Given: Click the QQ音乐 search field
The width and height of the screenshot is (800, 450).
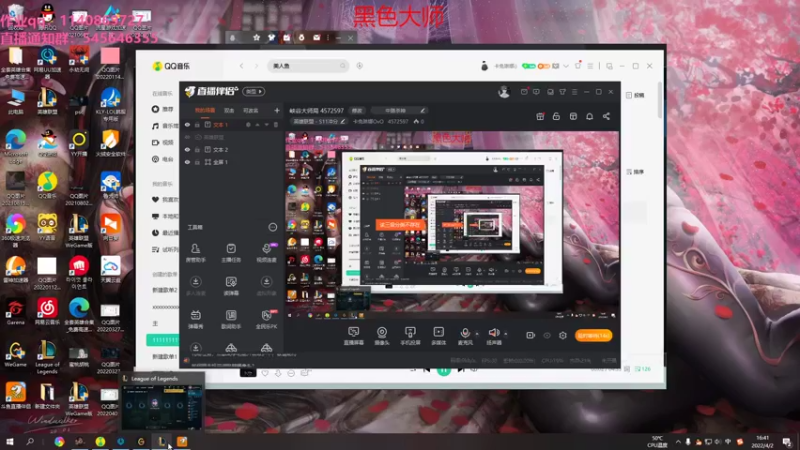Looking at the screenshot, I should [308, 66].
